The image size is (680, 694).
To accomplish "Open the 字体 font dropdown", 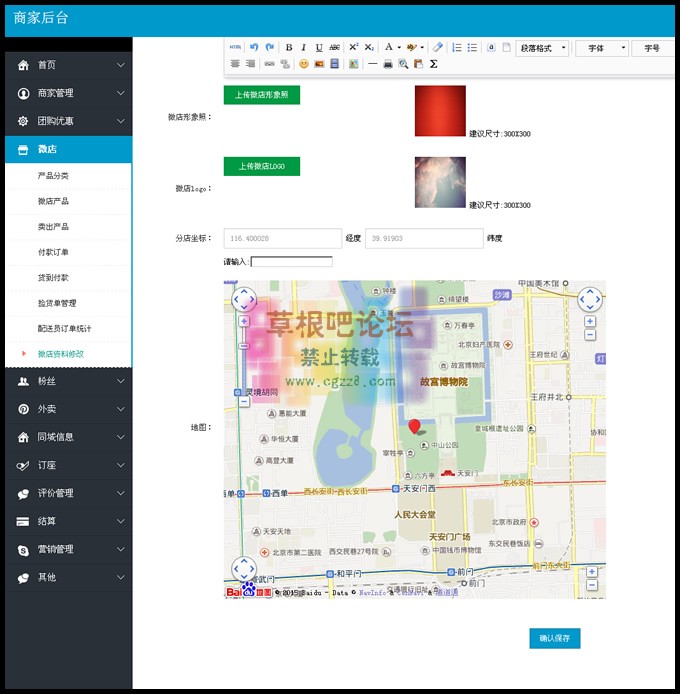I will pyautogui.click(x=602, y=48).
